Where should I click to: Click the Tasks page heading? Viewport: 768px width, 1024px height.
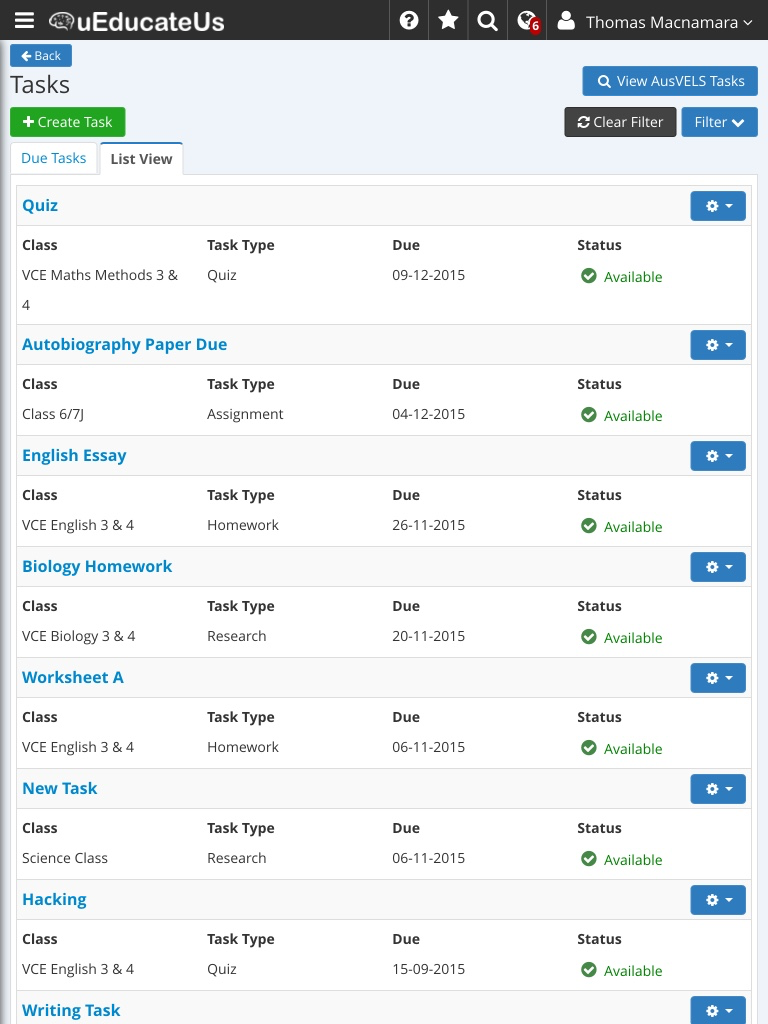[40, 85]
